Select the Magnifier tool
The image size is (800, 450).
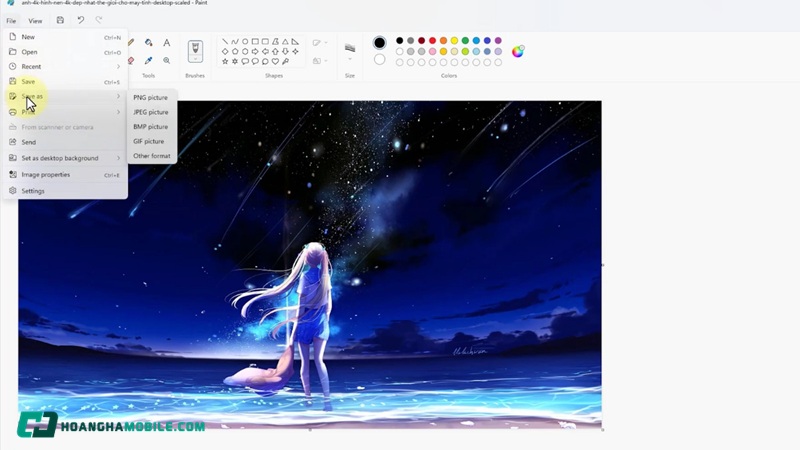point(167,60)
